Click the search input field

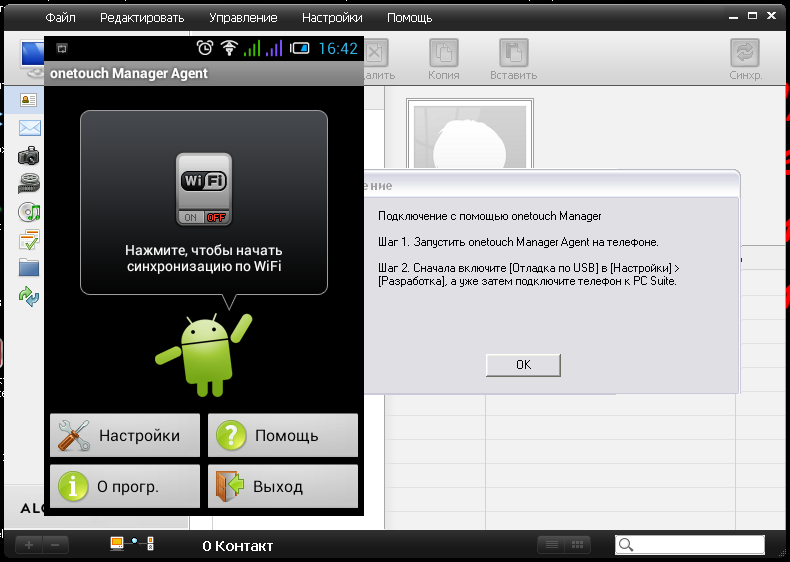coord(690,545)
